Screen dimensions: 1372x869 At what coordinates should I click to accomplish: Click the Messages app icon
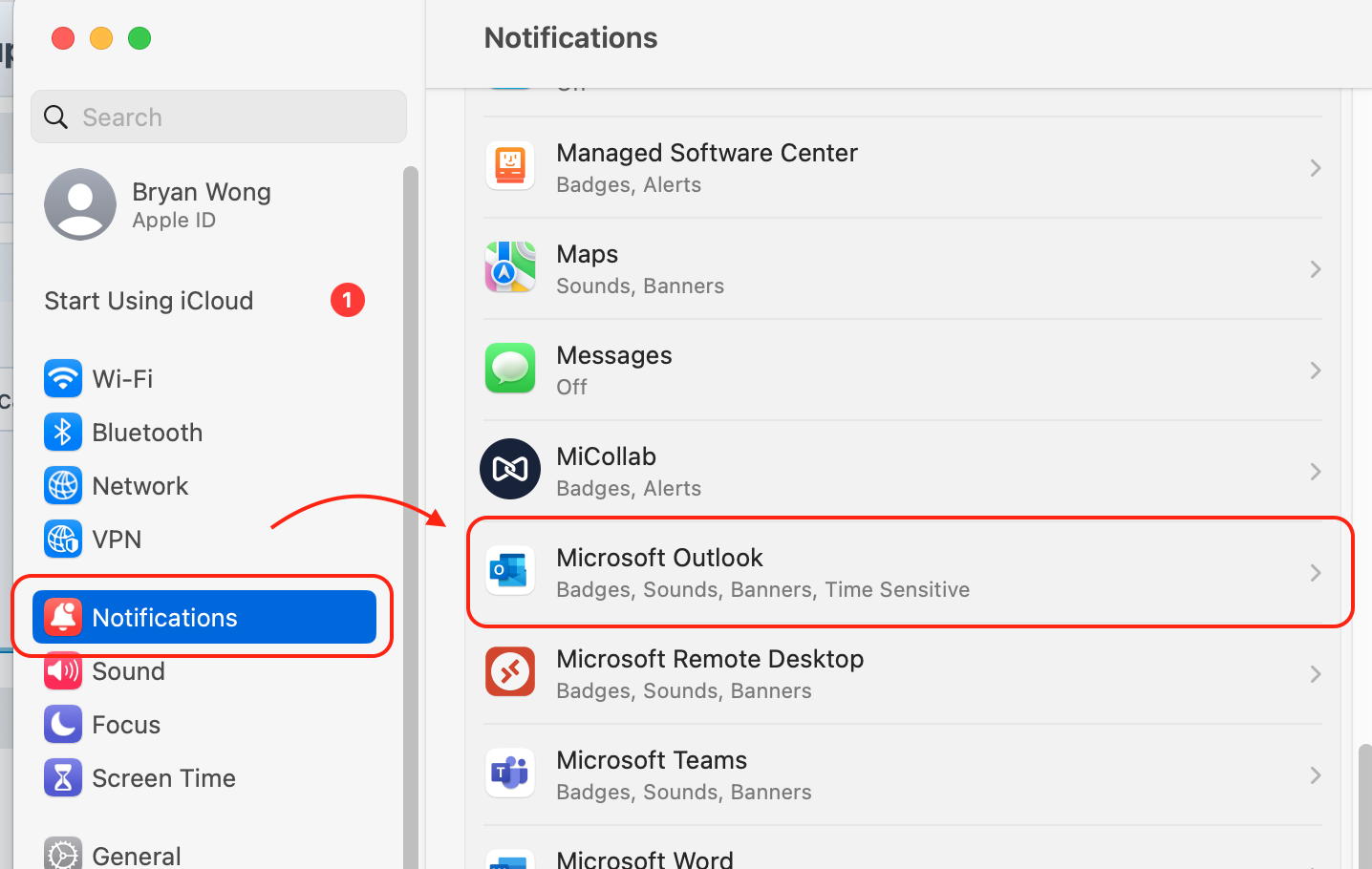510,369
